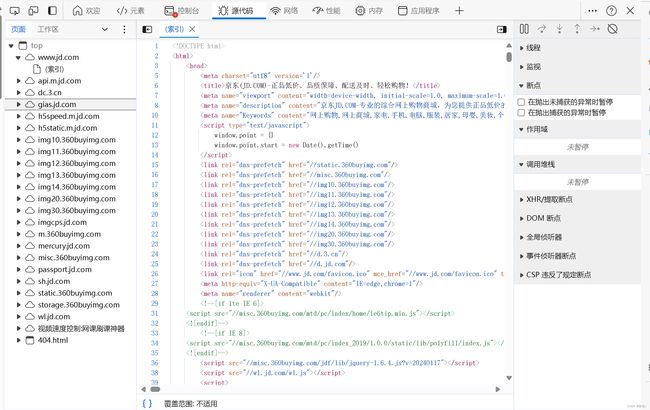The image size is (650, 410).
Task: Expand the h5speed.m.jd.com node
Action: point(19,116)
